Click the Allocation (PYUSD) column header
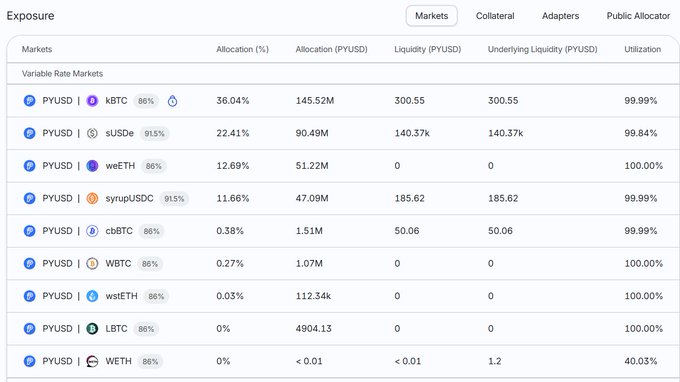The height and width of the screenshot is (382, 680). click(331, 49)
